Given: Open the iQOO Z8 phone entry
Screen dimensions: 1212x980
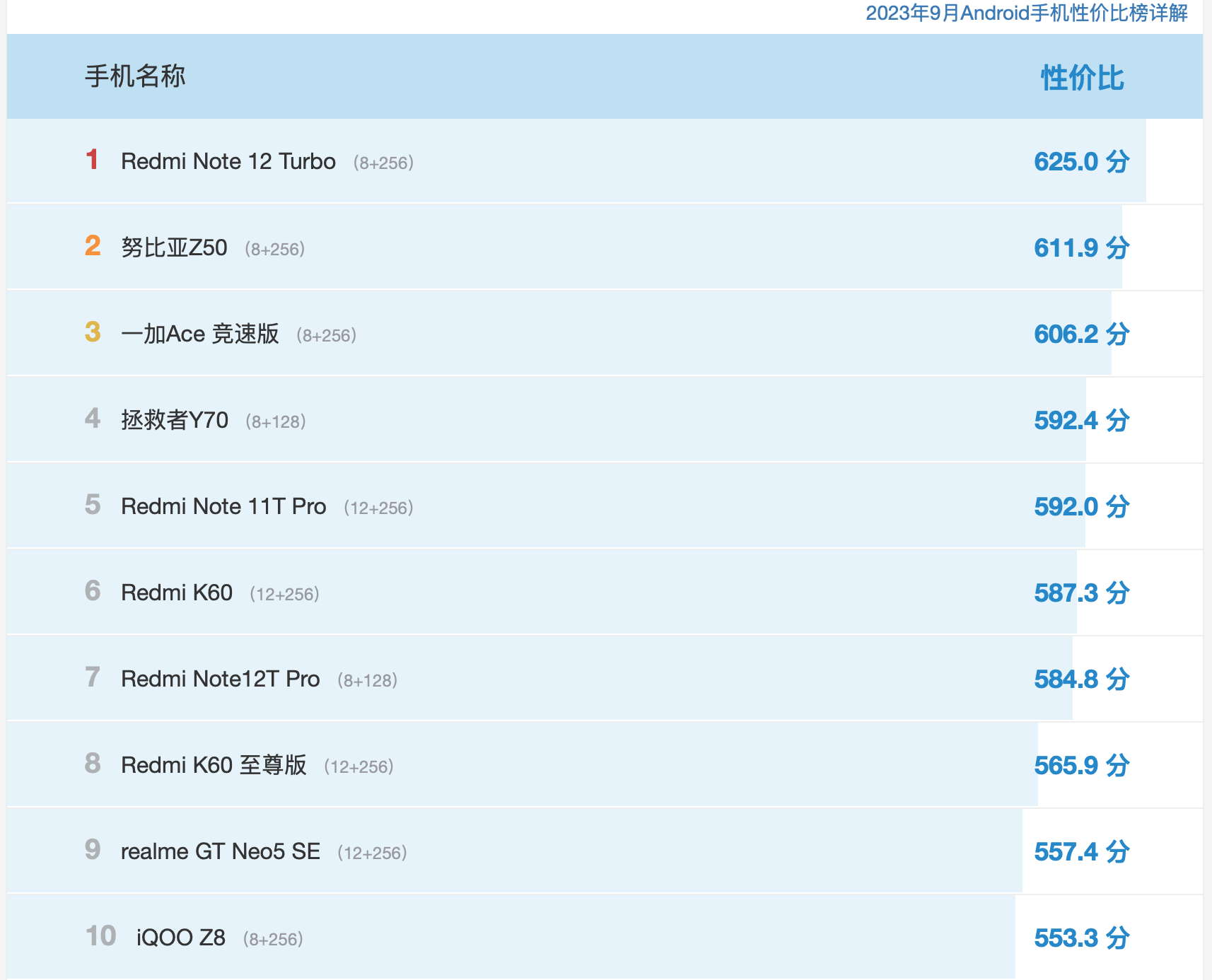Looking at the screenshot, I should pos(180,938).
